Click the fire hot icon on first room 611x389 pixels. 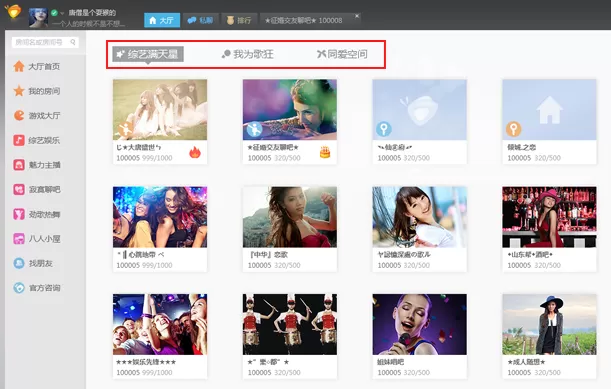coord(195,152)
